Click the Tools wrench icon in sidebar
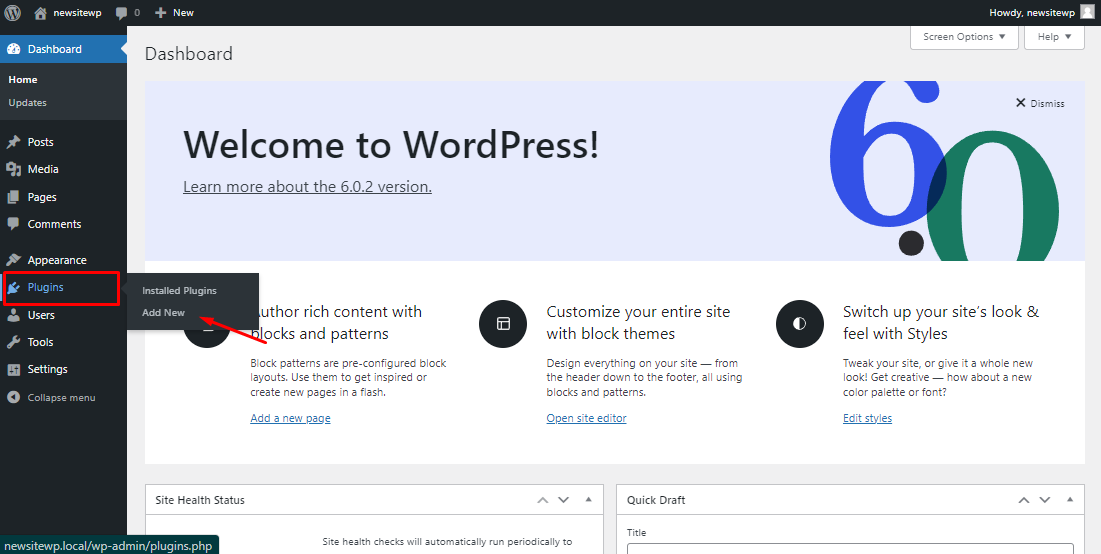 [x=14, y=342]
